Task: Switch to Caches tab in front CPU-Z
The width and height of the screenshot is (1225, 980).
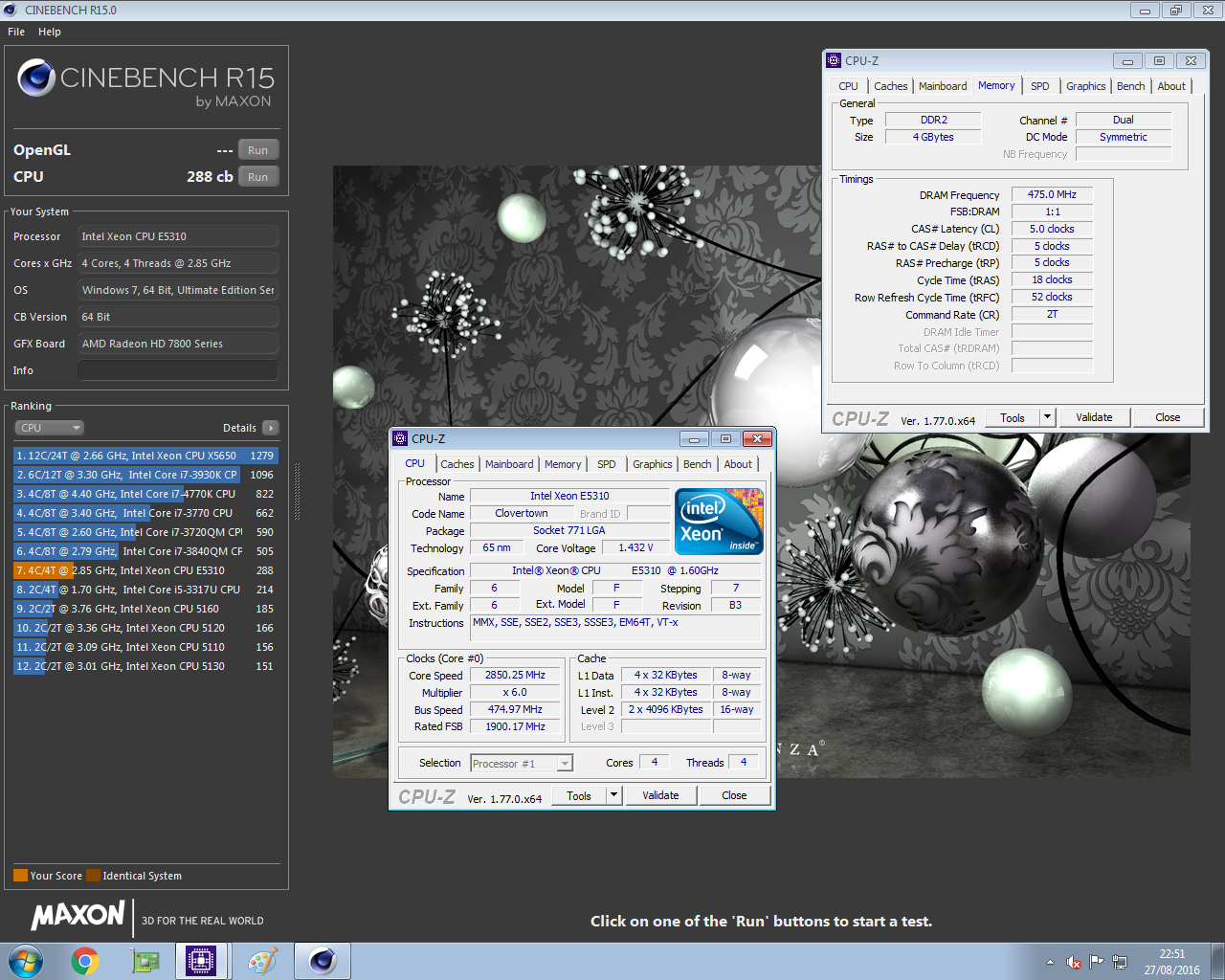Action: (457, 464)
